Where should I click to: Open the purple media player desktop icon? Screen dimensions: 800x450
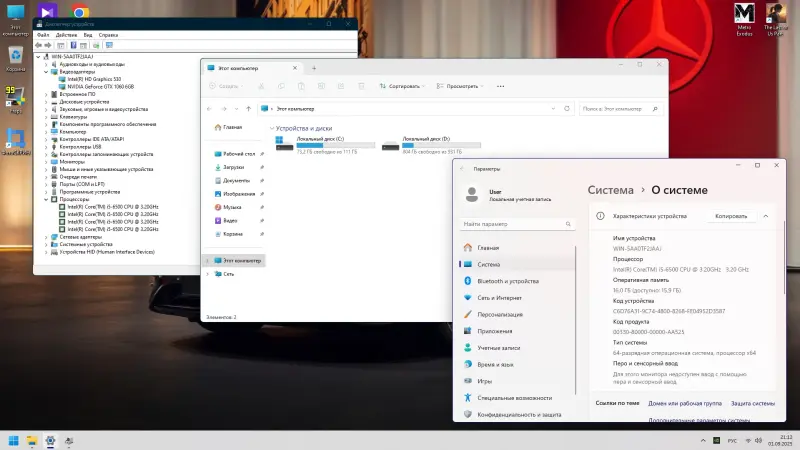[x=46, y=11]
